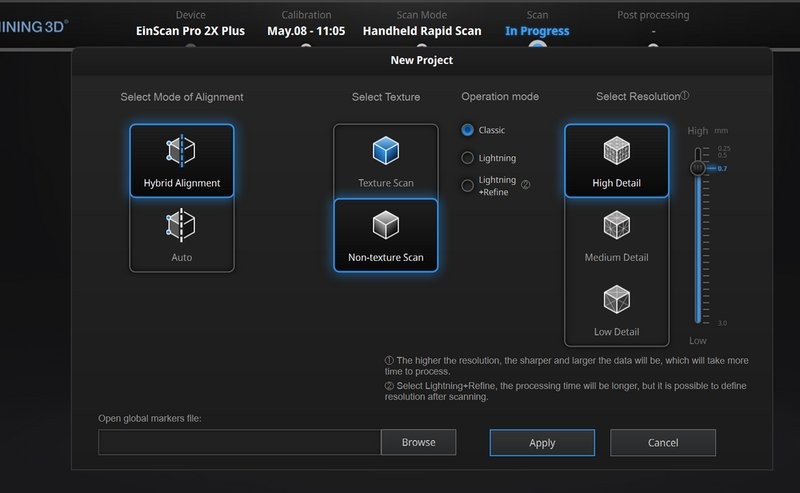Screen dimensions: 800x493
Task: Click the info icon beside Select Resolution
Action: click(685, 96)
